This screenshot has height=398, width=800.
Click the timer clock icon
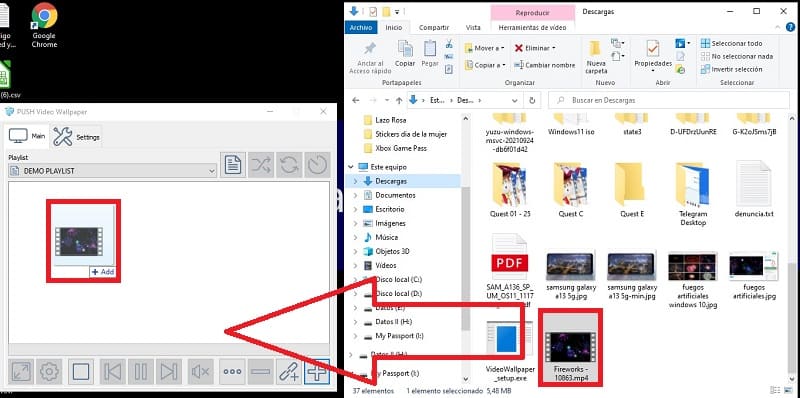click(x=317, y=165)
